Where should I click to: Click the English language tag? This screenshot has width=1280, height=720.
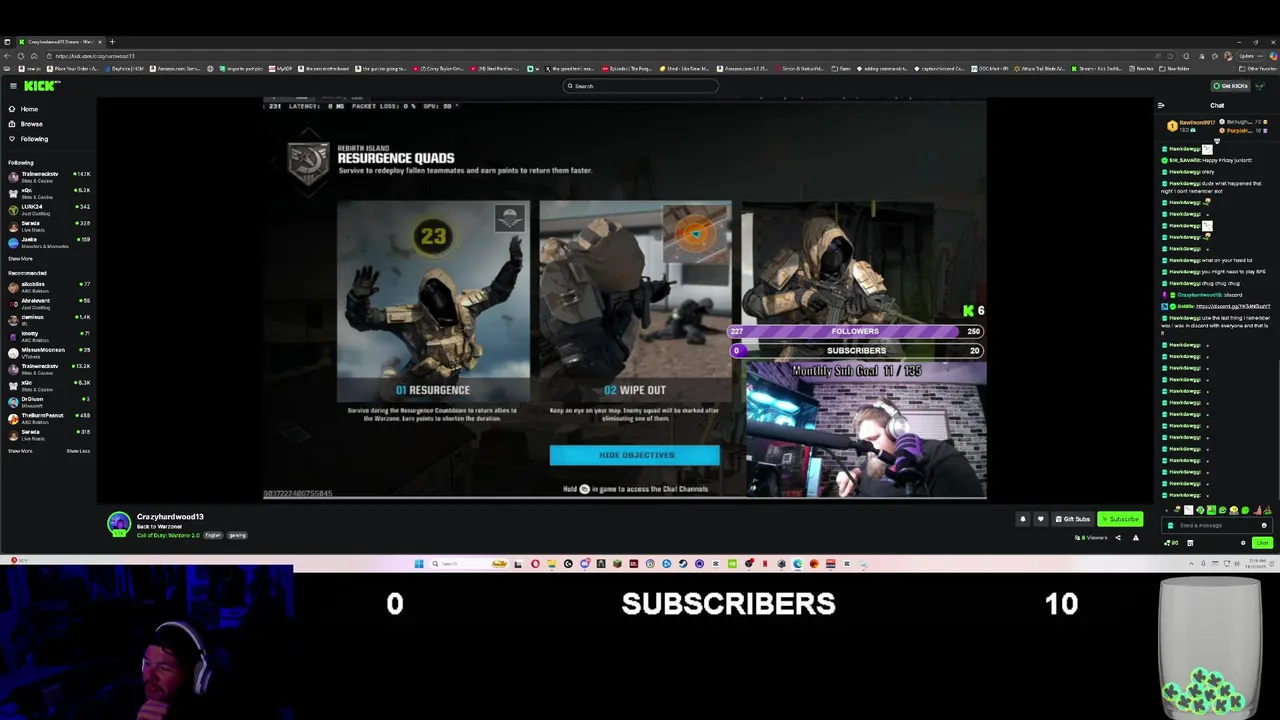(213, 535)
